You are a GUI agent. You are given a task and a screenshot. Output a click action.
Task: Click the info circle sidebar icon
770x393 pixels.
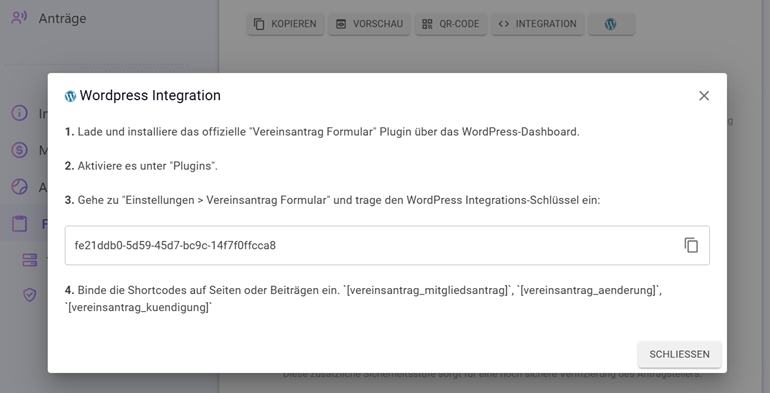(19, 113)
